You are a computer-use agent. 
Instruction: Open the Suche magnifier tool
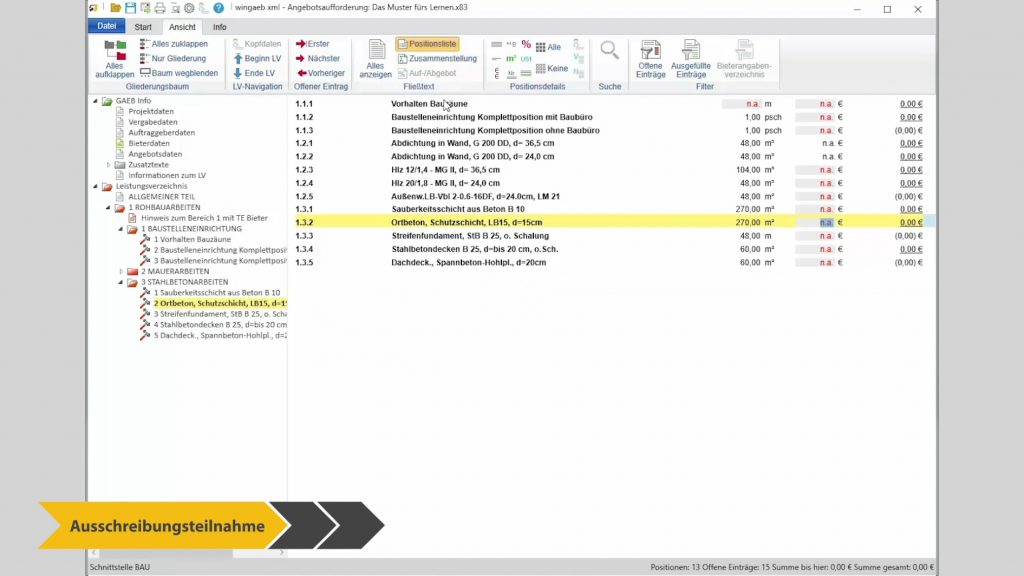click(x=609, y=50)
